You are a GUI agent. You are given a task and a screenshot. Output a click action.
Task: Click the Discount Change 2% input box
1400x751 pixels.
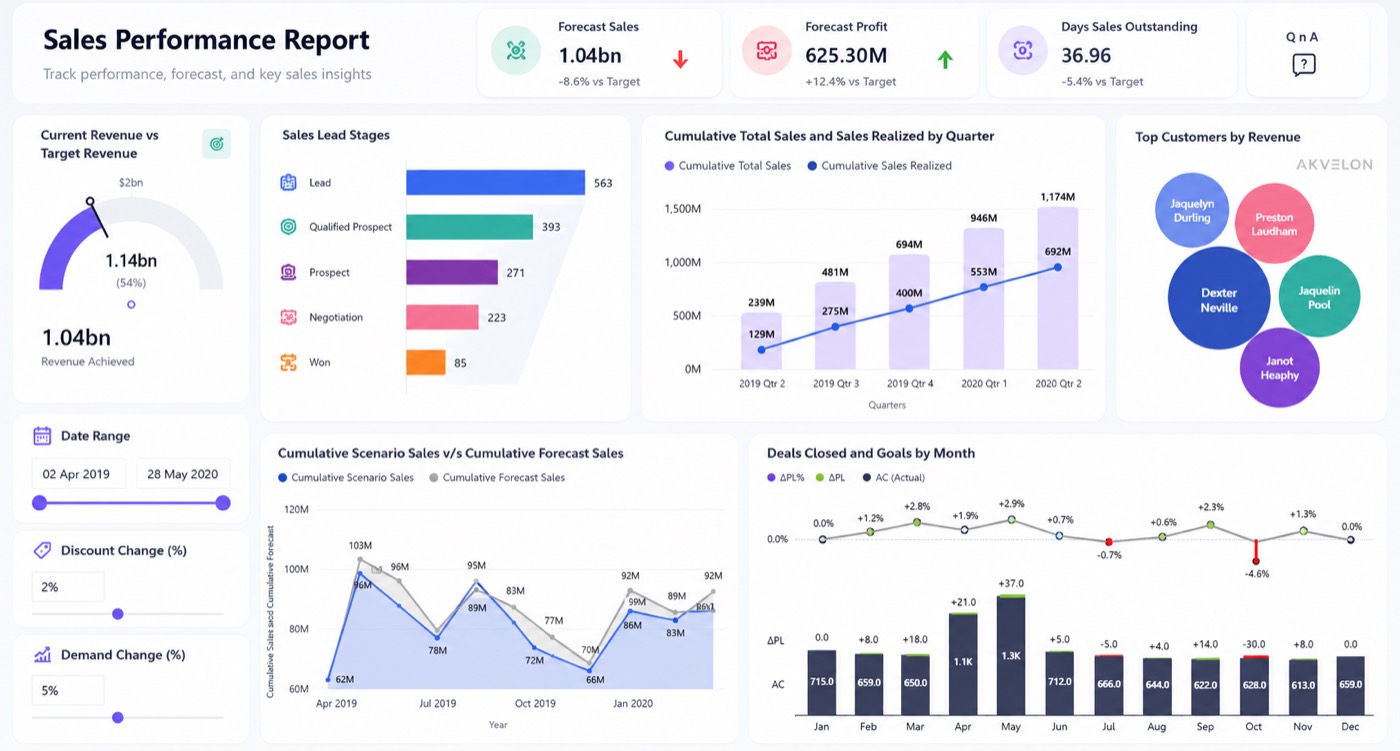click(68, 587)
